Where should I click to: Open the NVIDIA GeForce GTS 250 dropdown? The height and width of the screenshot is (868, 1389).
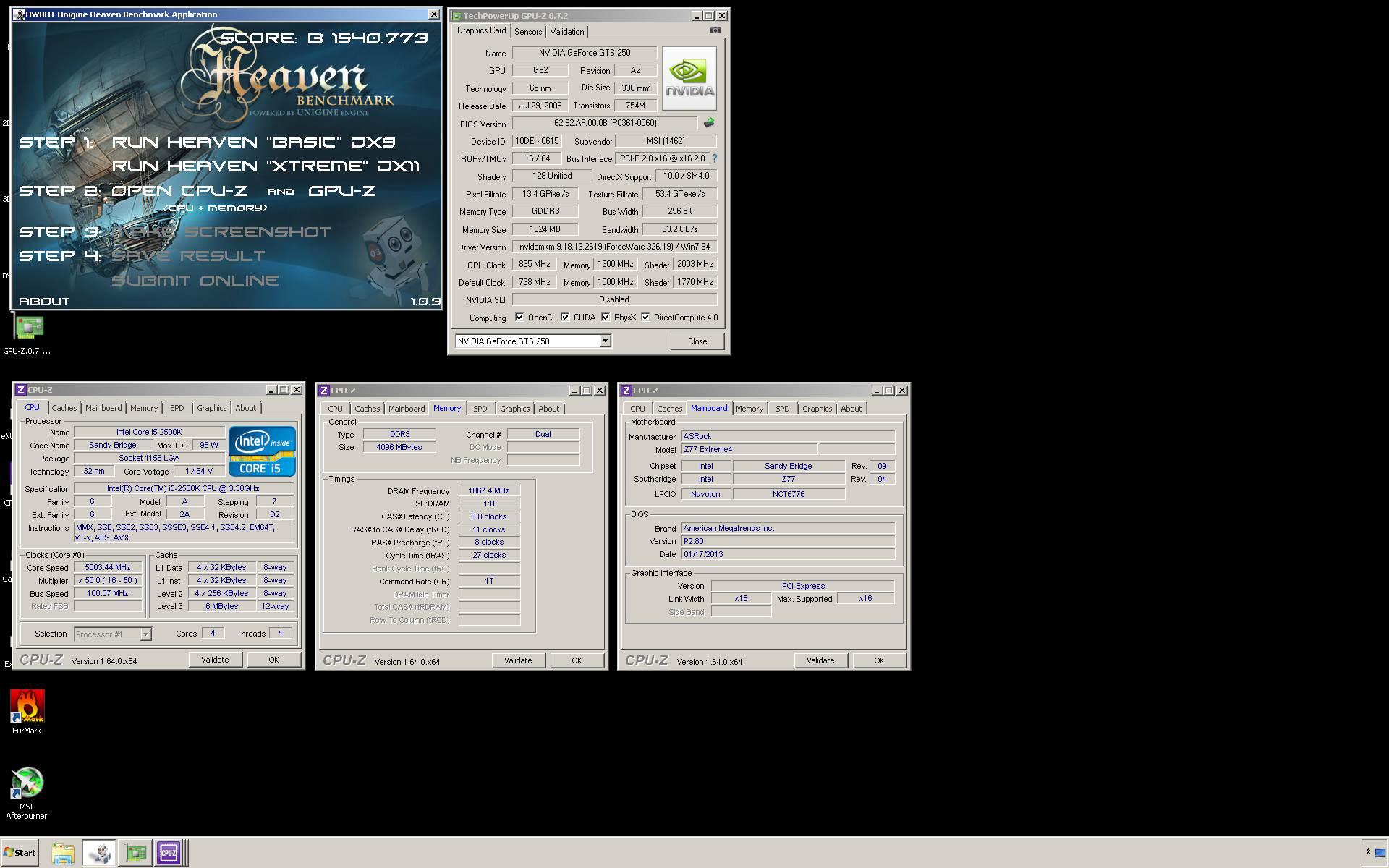pyautogui.click(x=605, y=341)
